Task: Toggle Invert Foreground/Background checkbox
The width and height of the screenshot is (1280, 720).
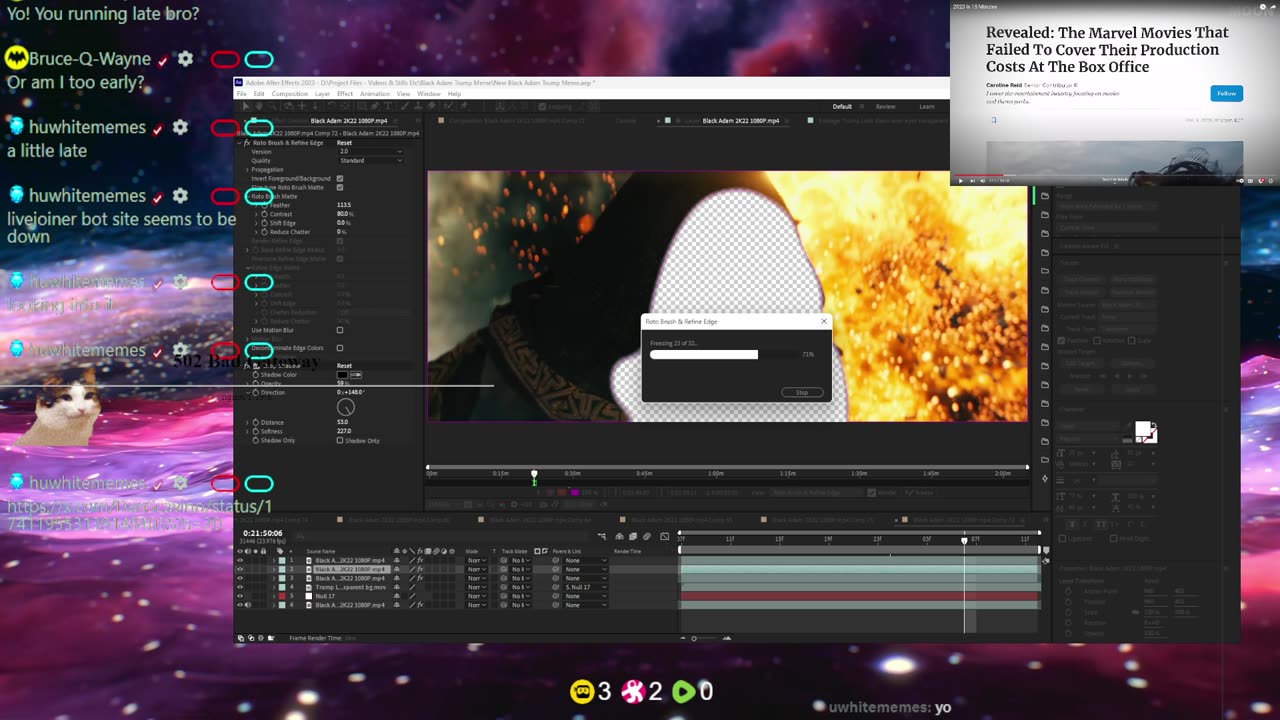Action: click(x=340, y=178)
